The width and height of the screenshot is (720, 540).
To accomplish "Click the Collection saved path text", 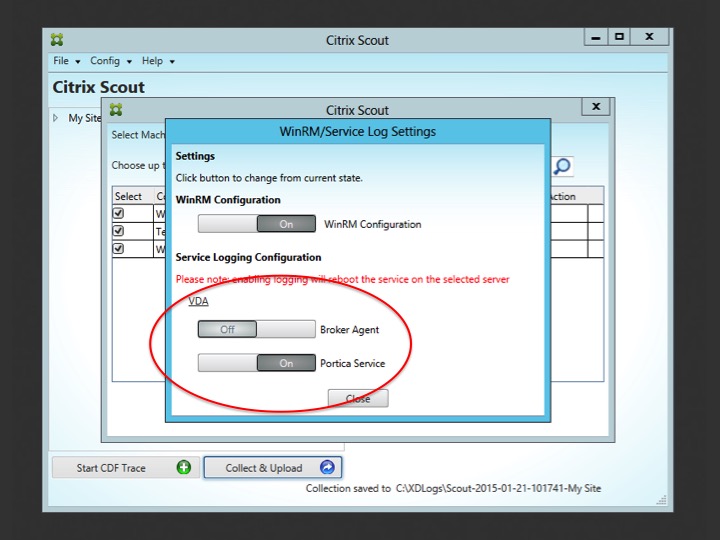I will click(453, 488).
